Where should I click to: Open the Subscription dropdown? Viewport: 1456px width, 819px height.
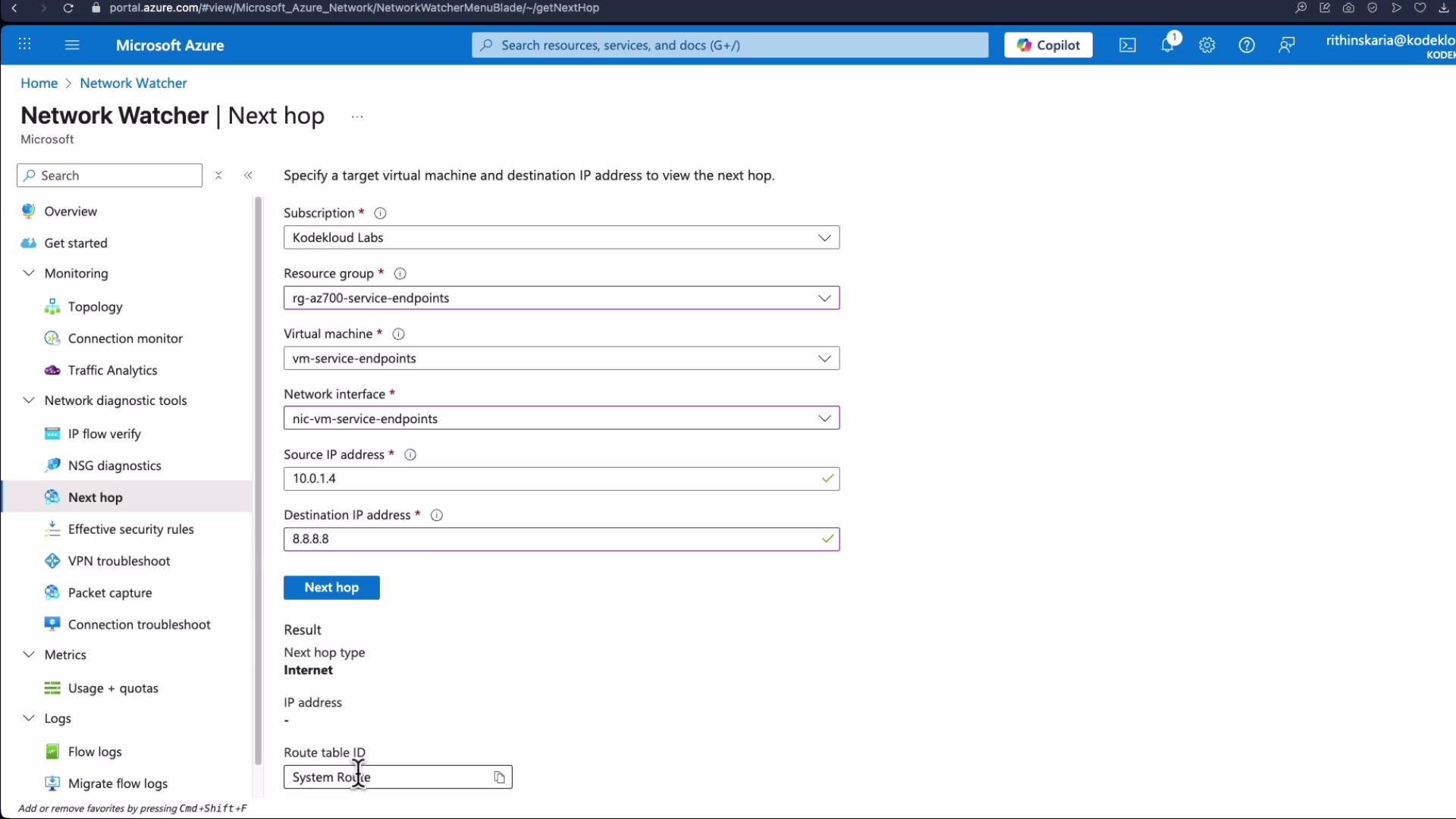click(561, 237)
